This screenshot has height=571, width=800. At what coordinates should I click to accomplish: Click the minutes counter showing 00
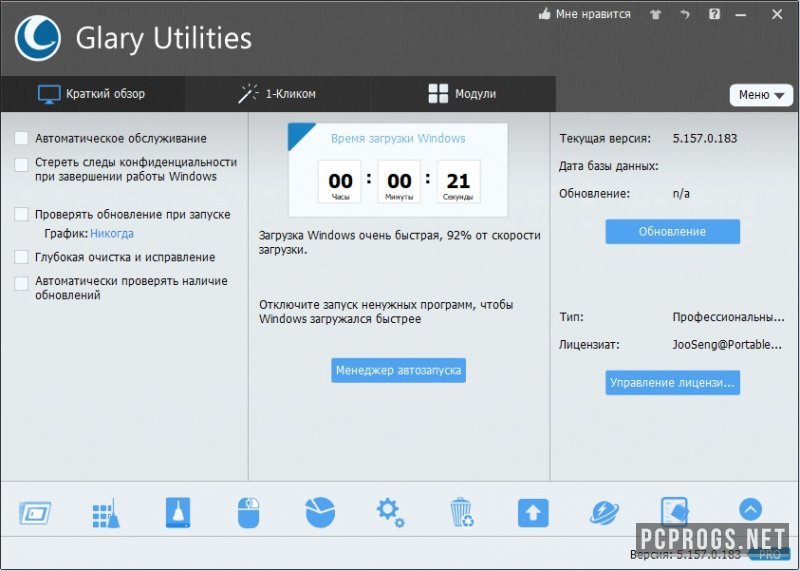tap(399, 182)
